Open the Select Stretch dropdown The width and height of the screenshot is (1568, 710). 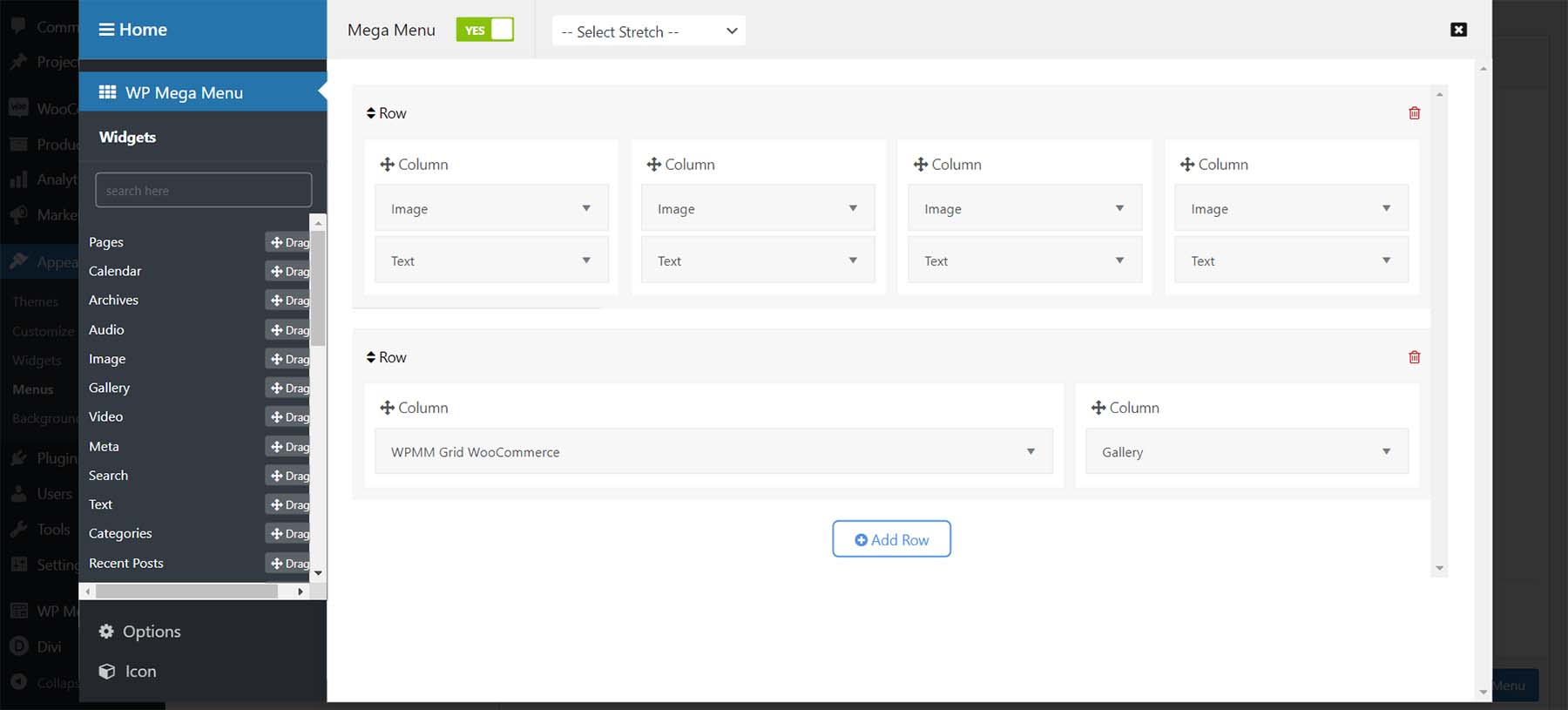648,31
